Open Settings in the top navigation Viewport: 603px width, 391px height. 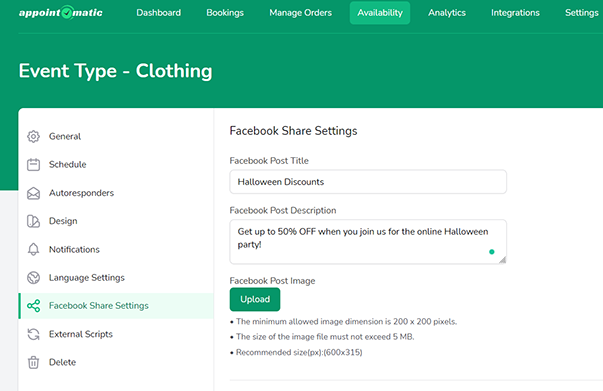pyautogui.click(x=582, y=13)
